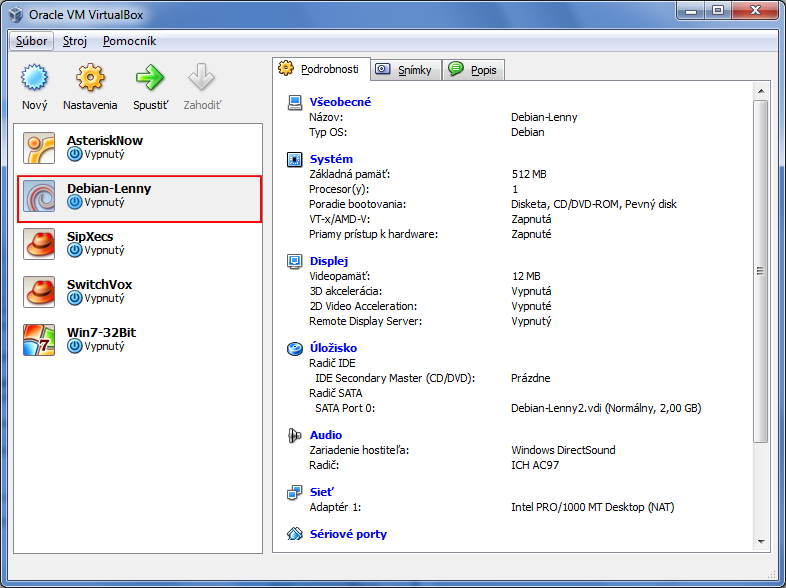
Task: Click the details panel vertical scrollbar thumb
Action: (x=761, y=271)
